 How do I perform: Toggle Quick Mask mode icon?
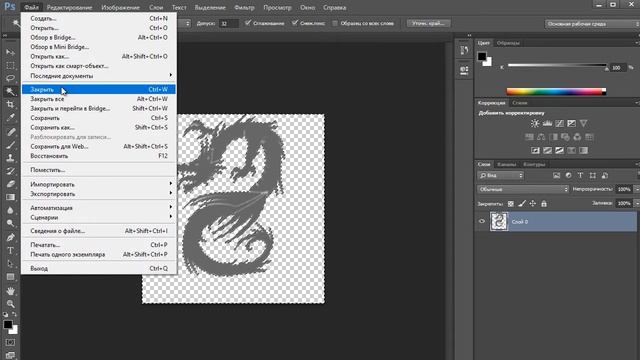[x=10, y=342]
